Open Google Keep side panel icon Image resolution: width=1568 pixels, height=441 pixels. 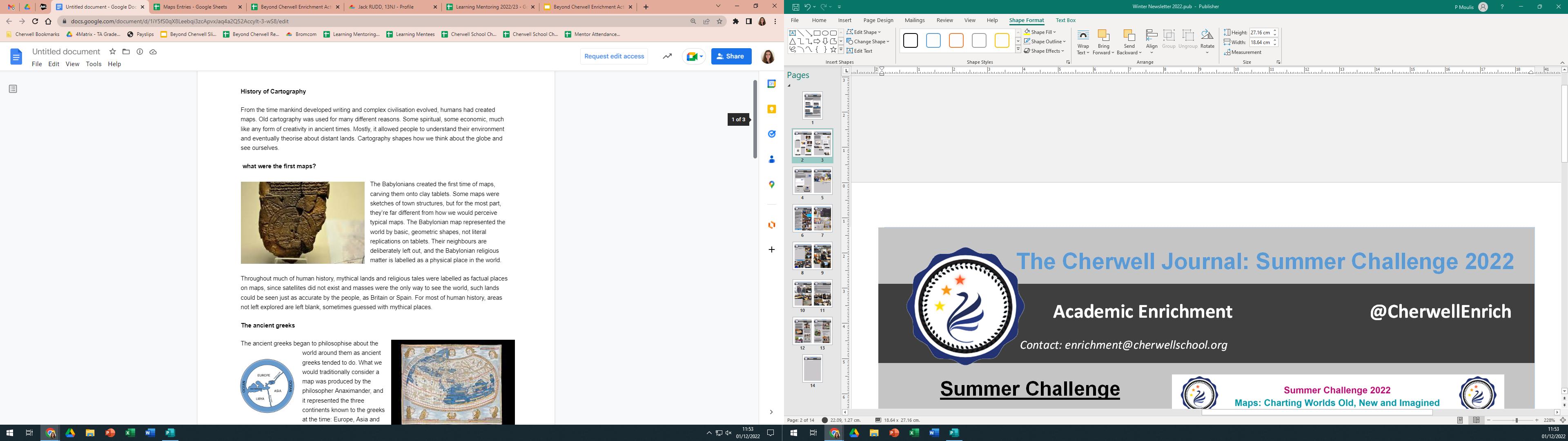point(771,109)
